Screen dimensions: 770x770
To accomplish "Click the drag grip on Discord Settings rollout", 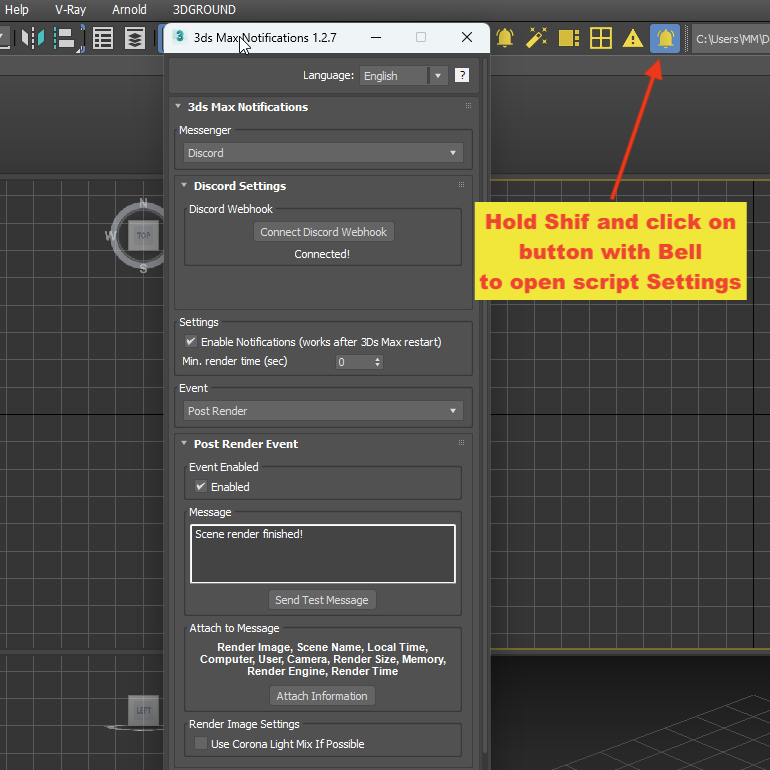I will 461,185.
